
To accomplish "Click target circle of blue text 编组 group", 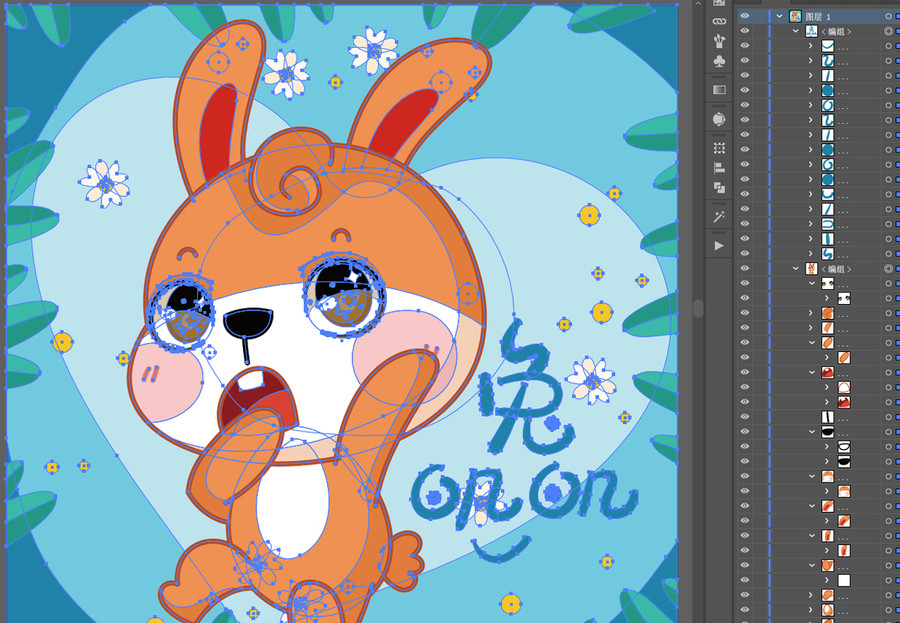I will (x=889, y=31).
